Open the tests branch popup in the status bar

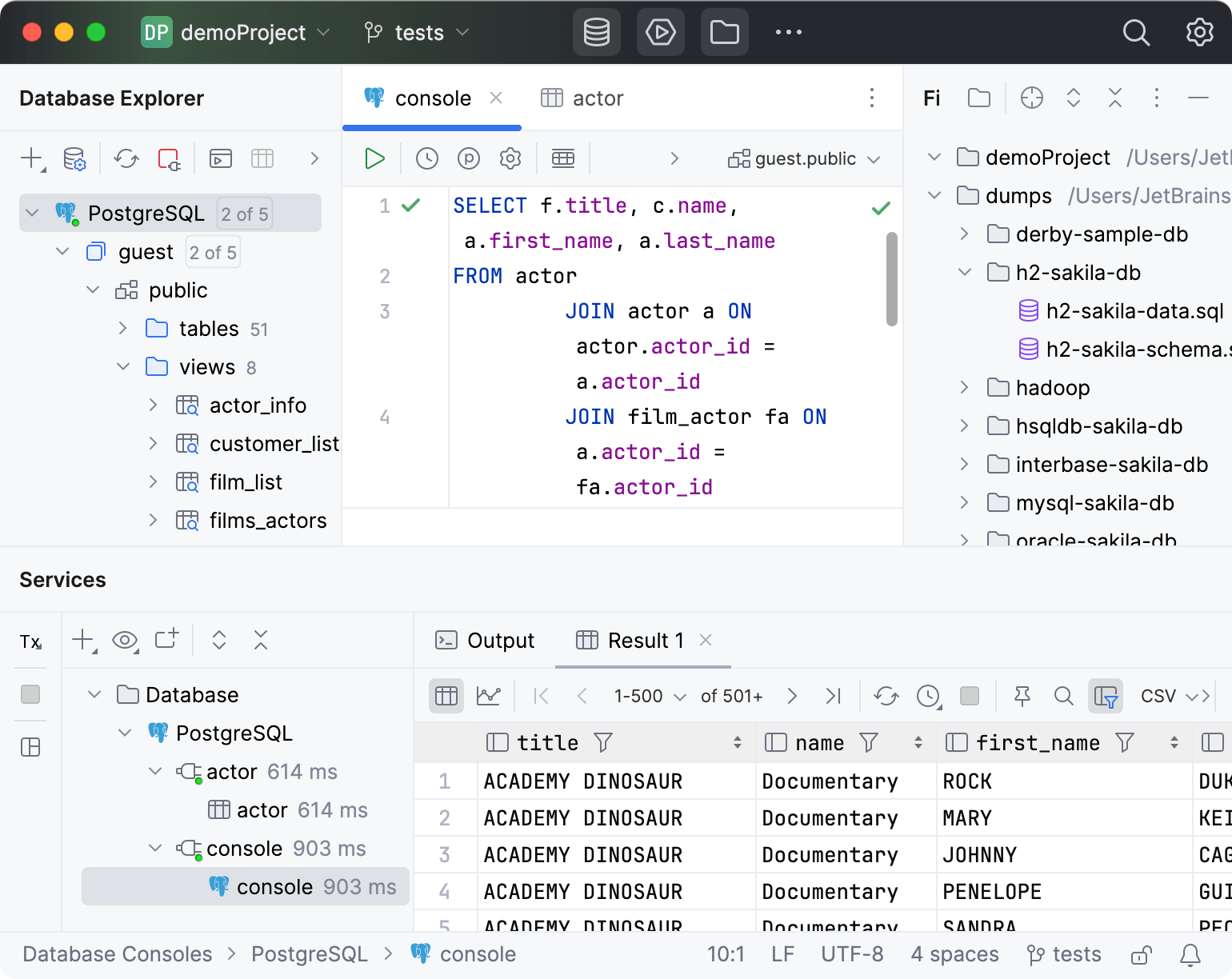1064,953
